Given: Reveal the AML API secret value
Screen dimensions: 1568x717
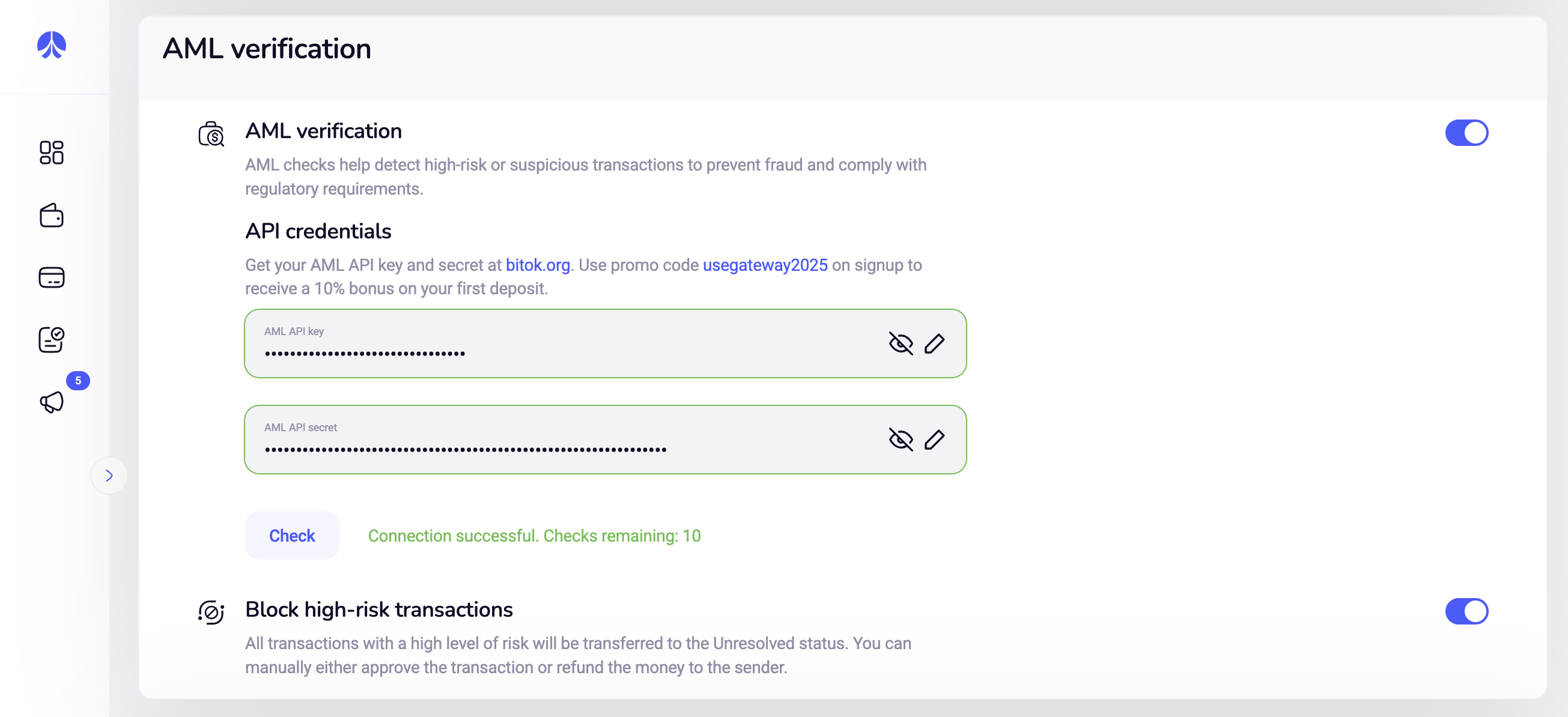Looking at the screenshot, I should click(901, 440).
